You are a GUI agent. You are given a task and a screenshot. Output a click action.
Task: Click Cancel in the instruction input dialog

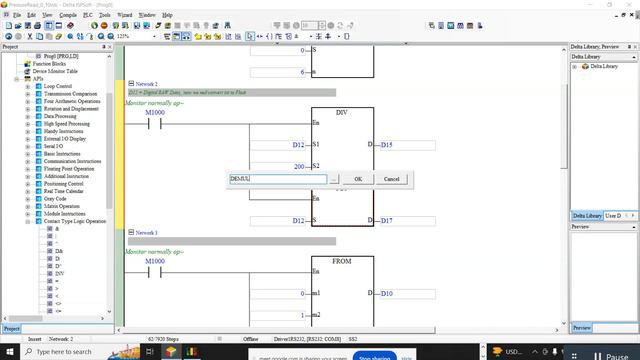[x=391, y=179]
